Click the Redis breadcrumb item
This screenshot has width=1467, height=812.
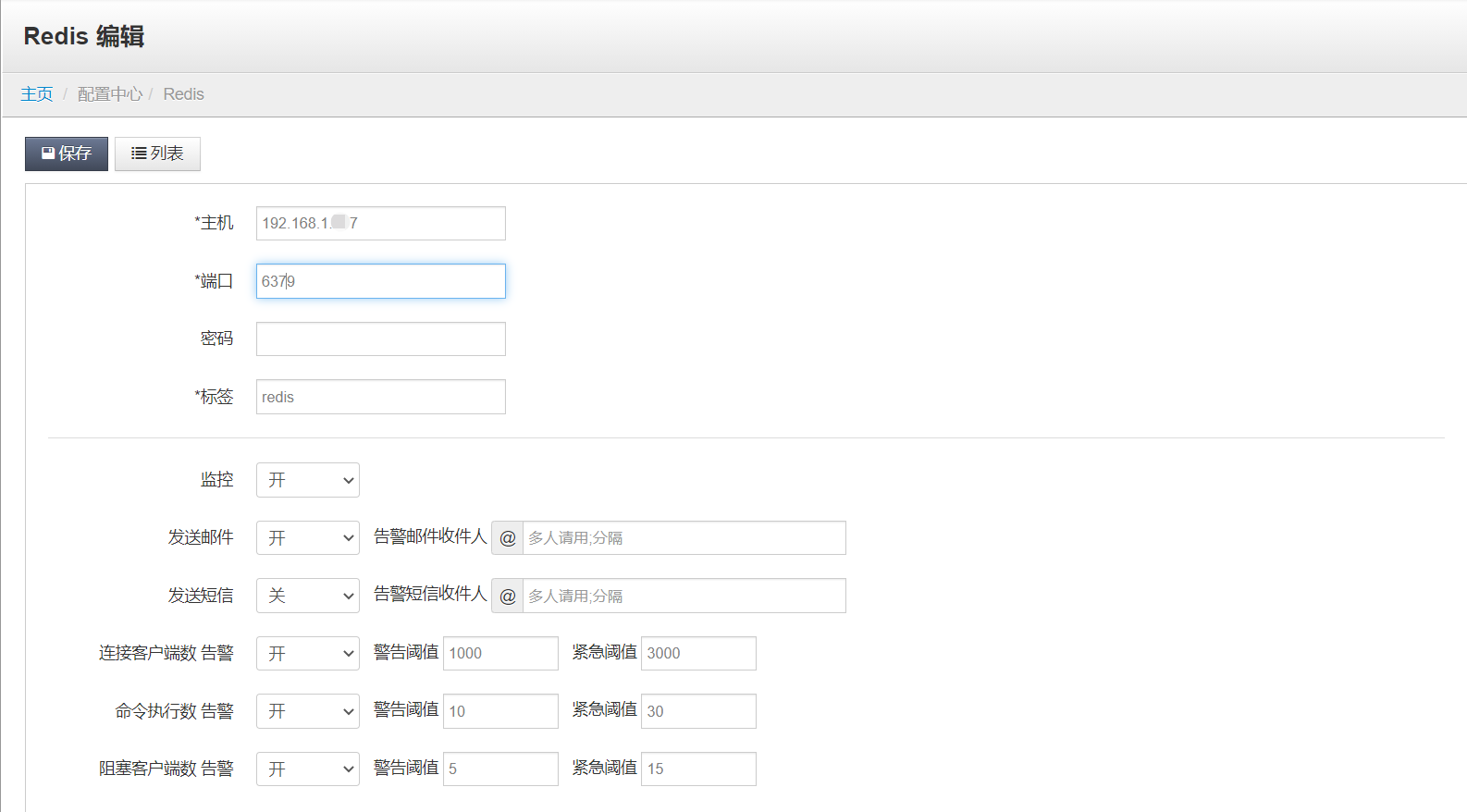click(183, 94)
